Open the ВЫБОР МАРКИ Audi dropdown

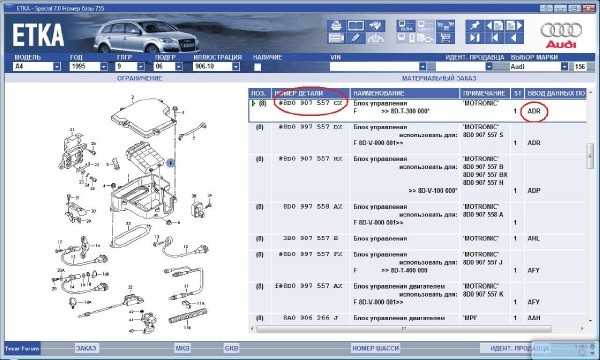(564, 67)
